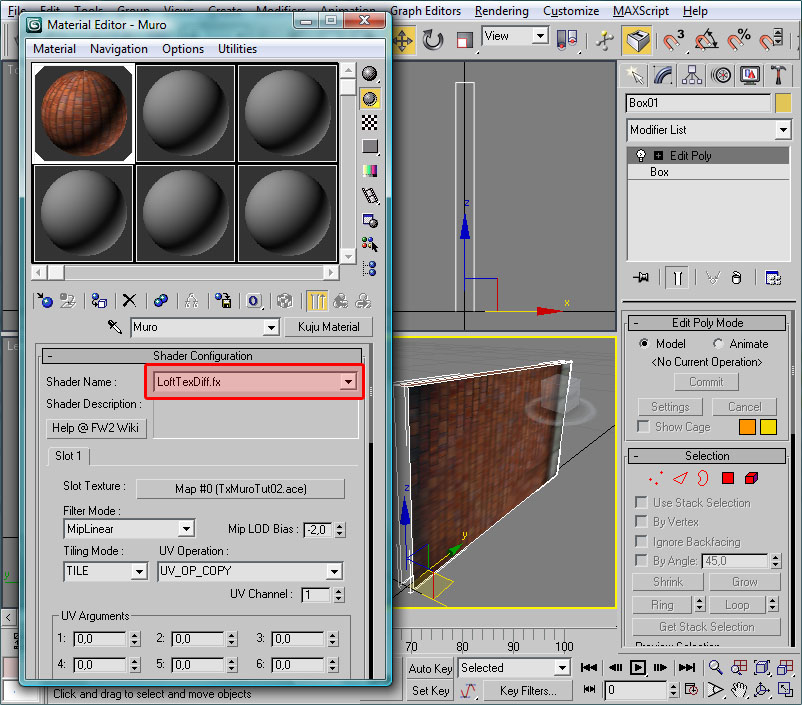Click the Box01 object color swatch
Screen dimensions: 802x705
pos(783,103)
